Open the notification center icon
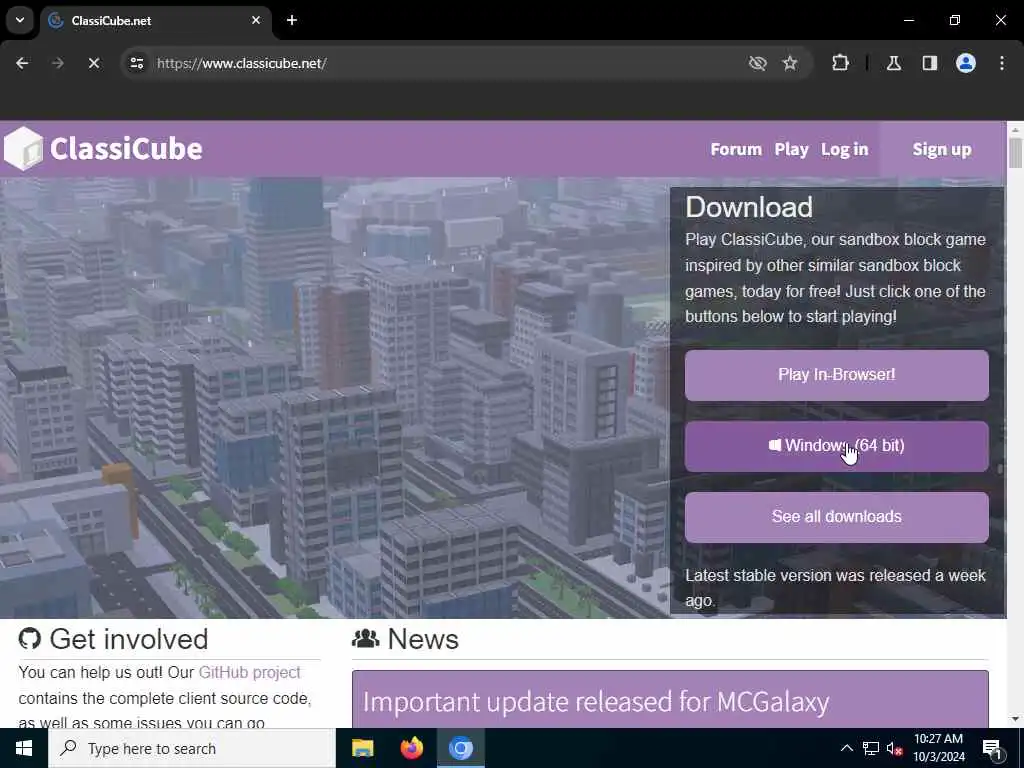Image resolution: width=1024 pixels, height=768 pixels. coord(992,748)
